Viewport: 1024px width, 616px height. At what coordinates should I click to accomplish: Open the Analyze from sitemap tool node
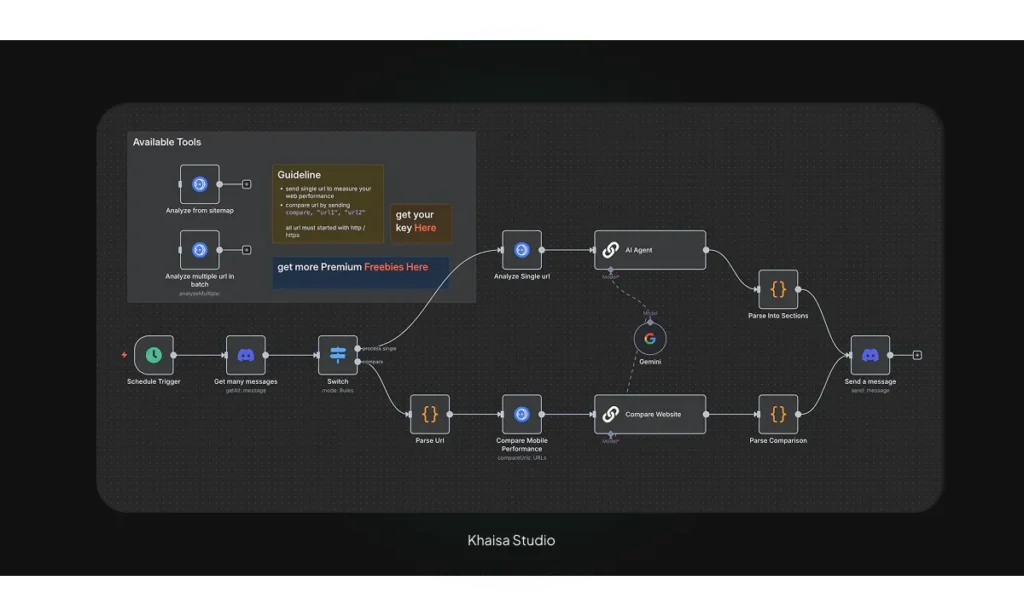pyautogui.click(x=199, y=184)
